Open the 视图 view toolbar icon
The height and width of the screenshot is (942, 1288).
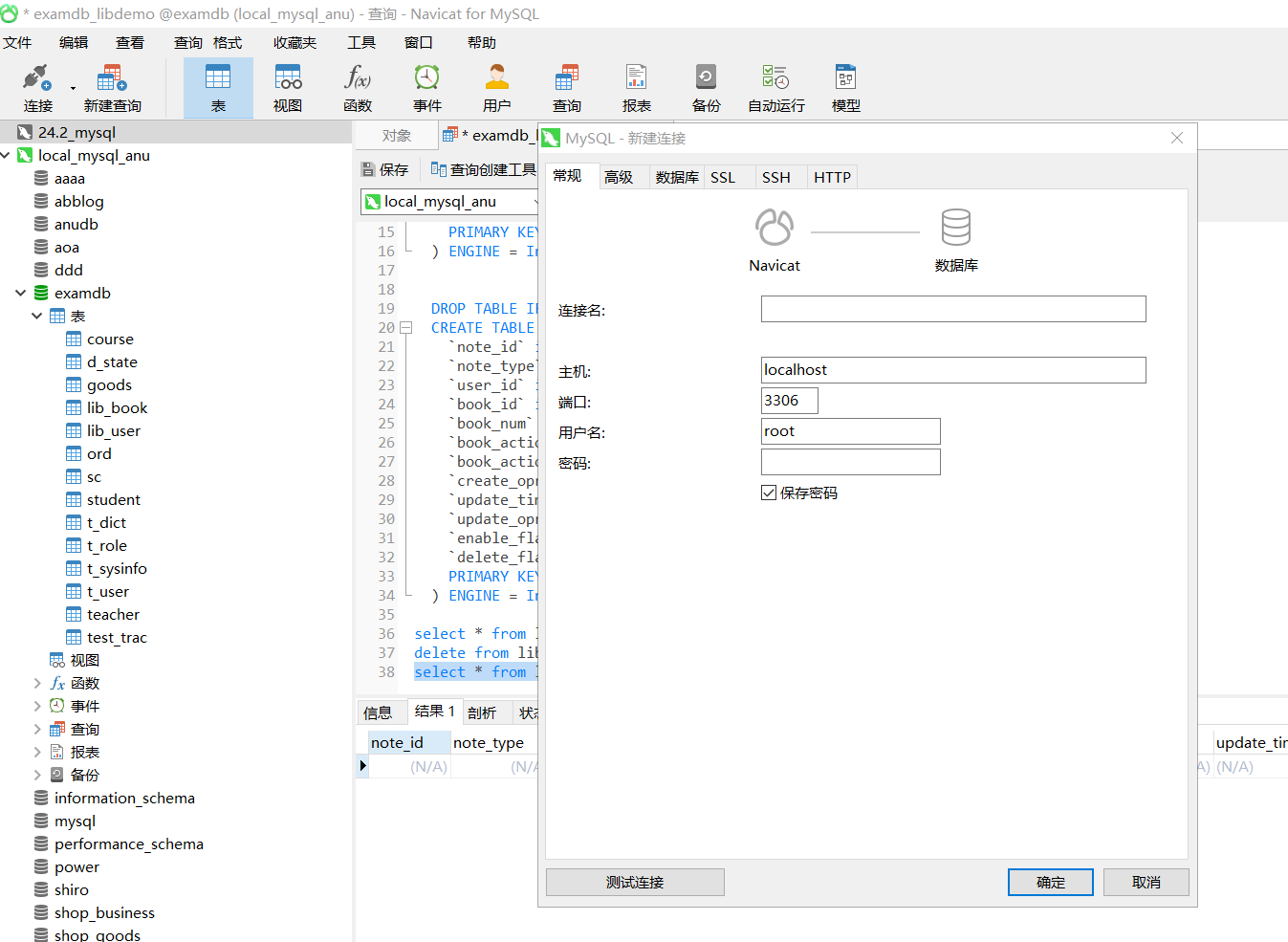288,88
